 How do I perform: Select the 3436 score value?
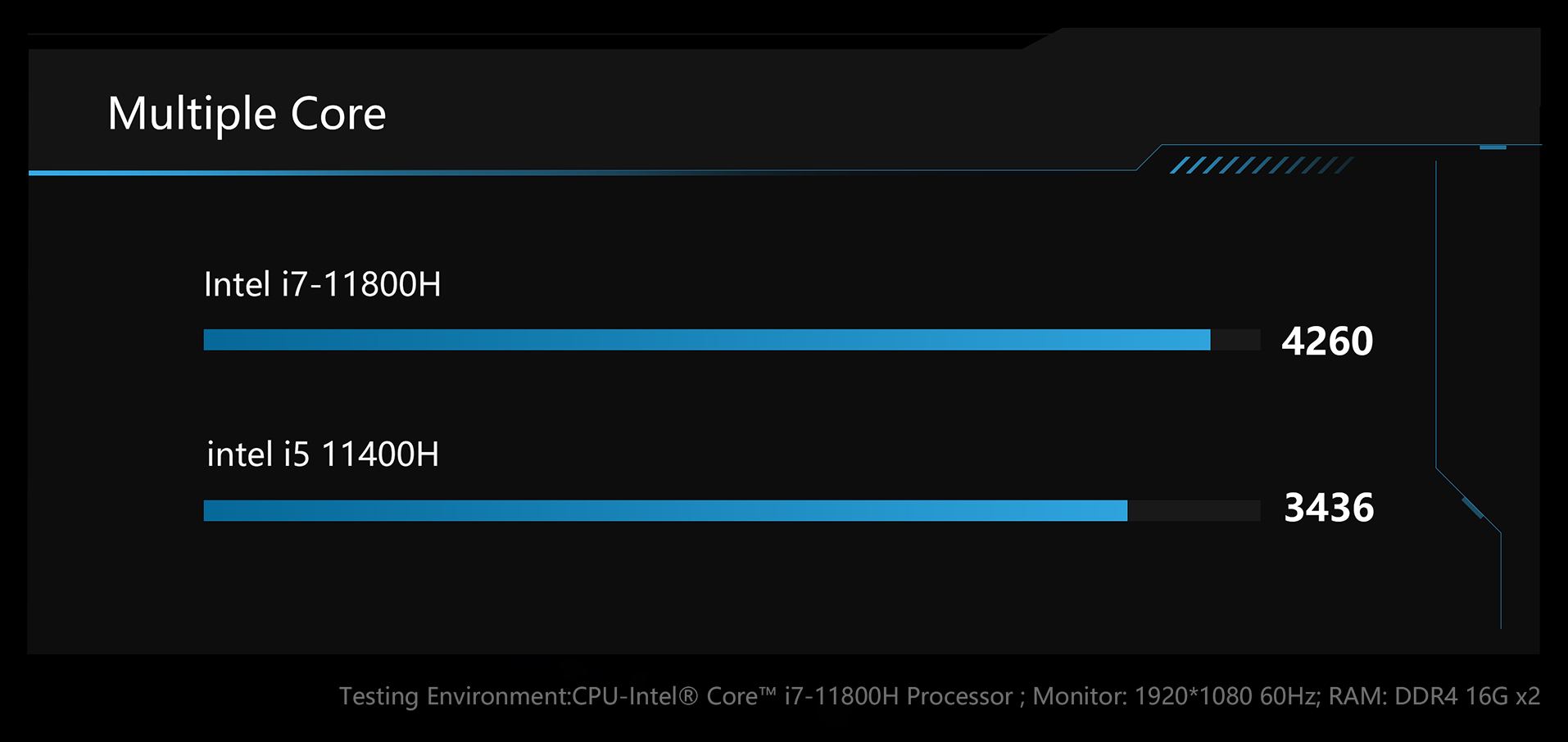pos(1329,508)
